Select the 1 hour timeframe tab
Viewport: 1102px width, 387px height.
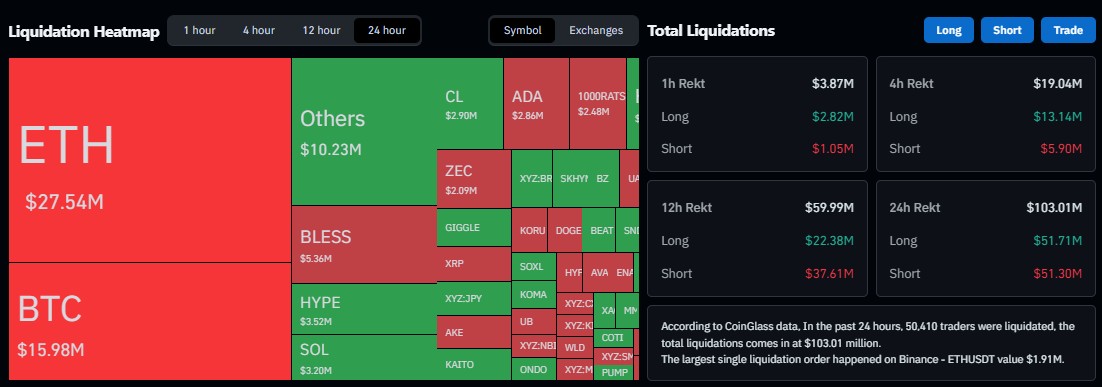[x=200, y=30]
